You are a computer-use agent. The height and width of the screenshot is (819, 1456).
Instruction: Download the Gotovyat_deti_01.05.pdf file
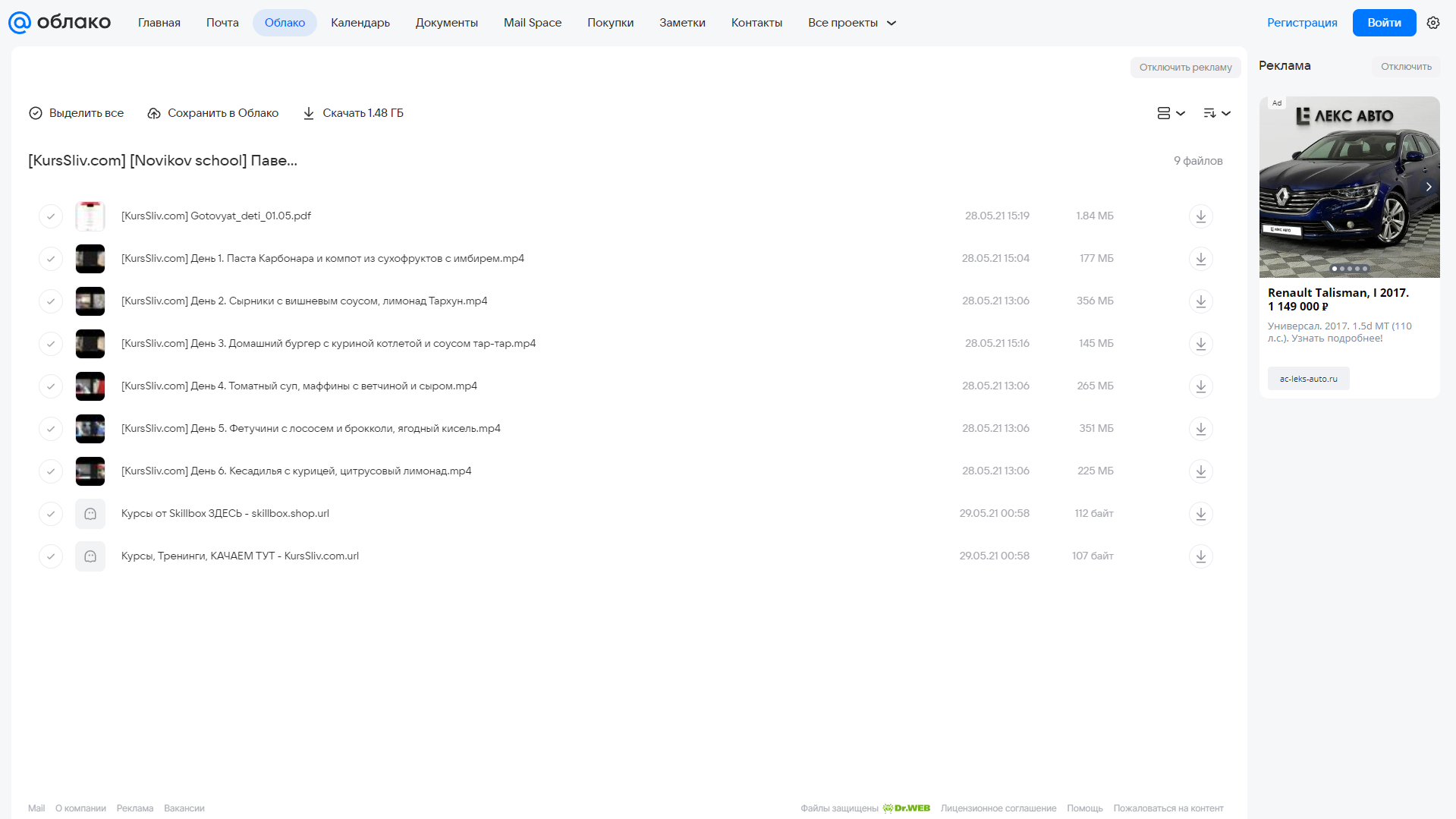click(1200, 216)
